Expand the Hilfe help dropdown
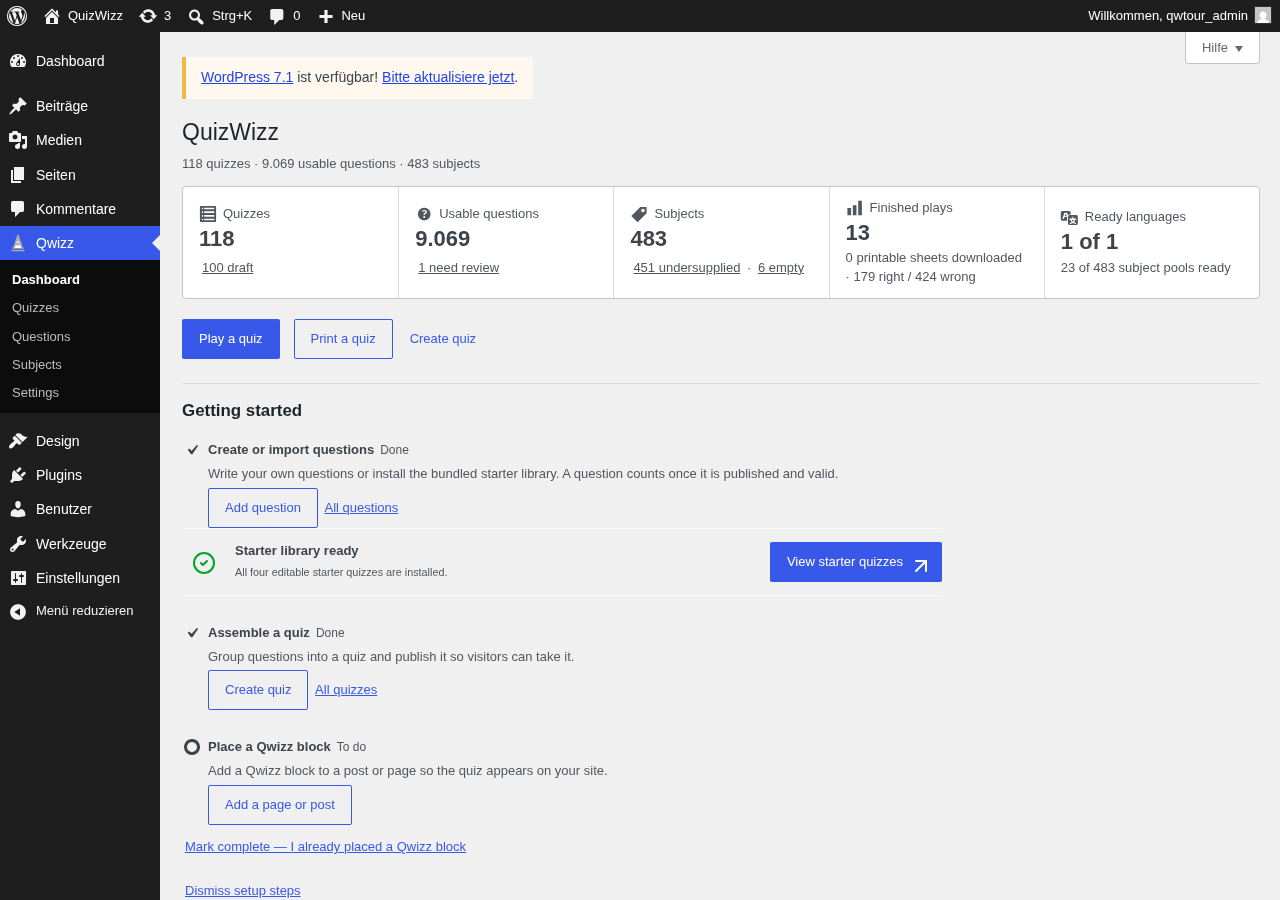The image size is (1280, 900). 1222,47
